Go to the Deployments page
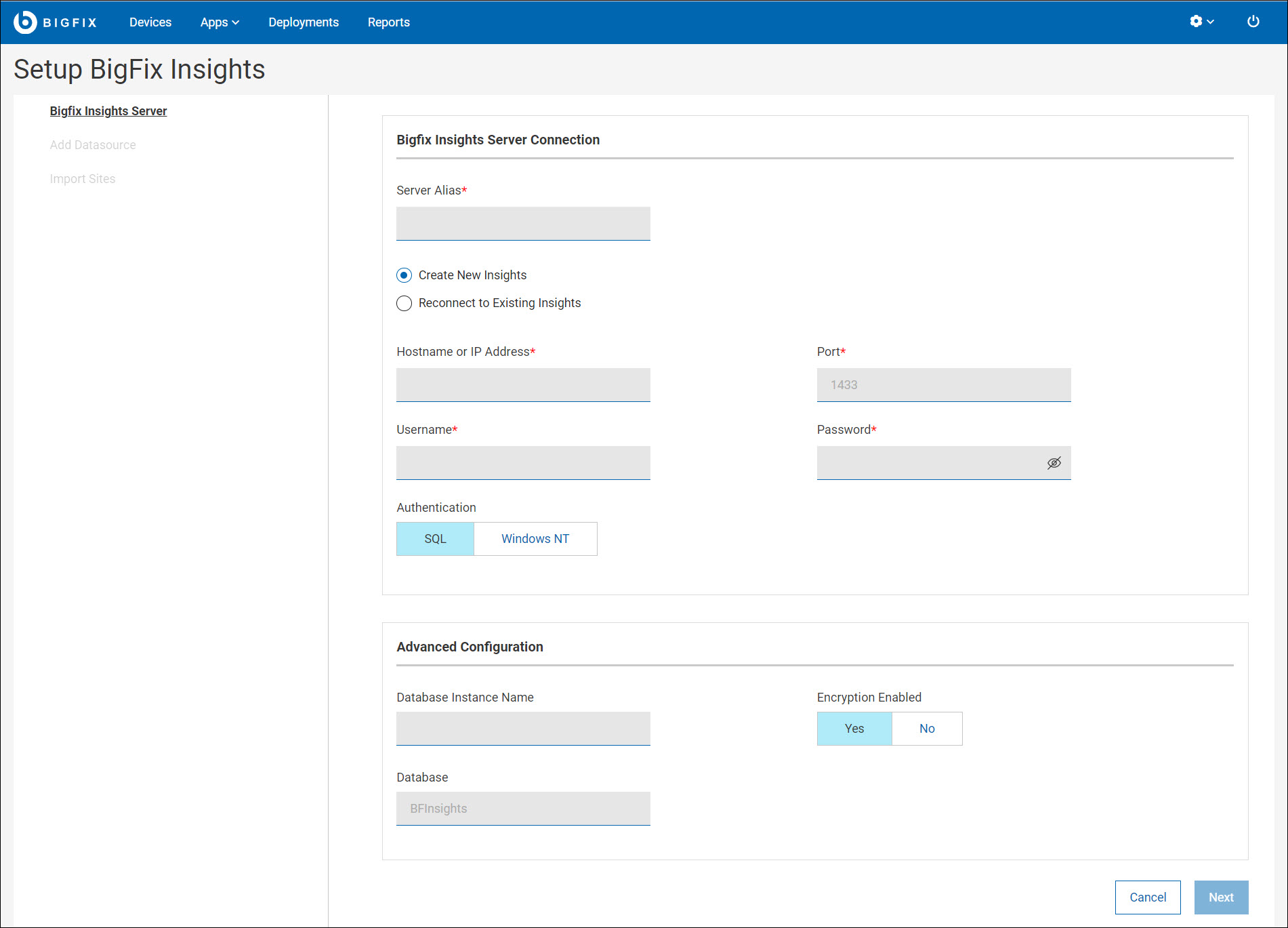Screen dimensions: 1288x928 coord(304,22)
